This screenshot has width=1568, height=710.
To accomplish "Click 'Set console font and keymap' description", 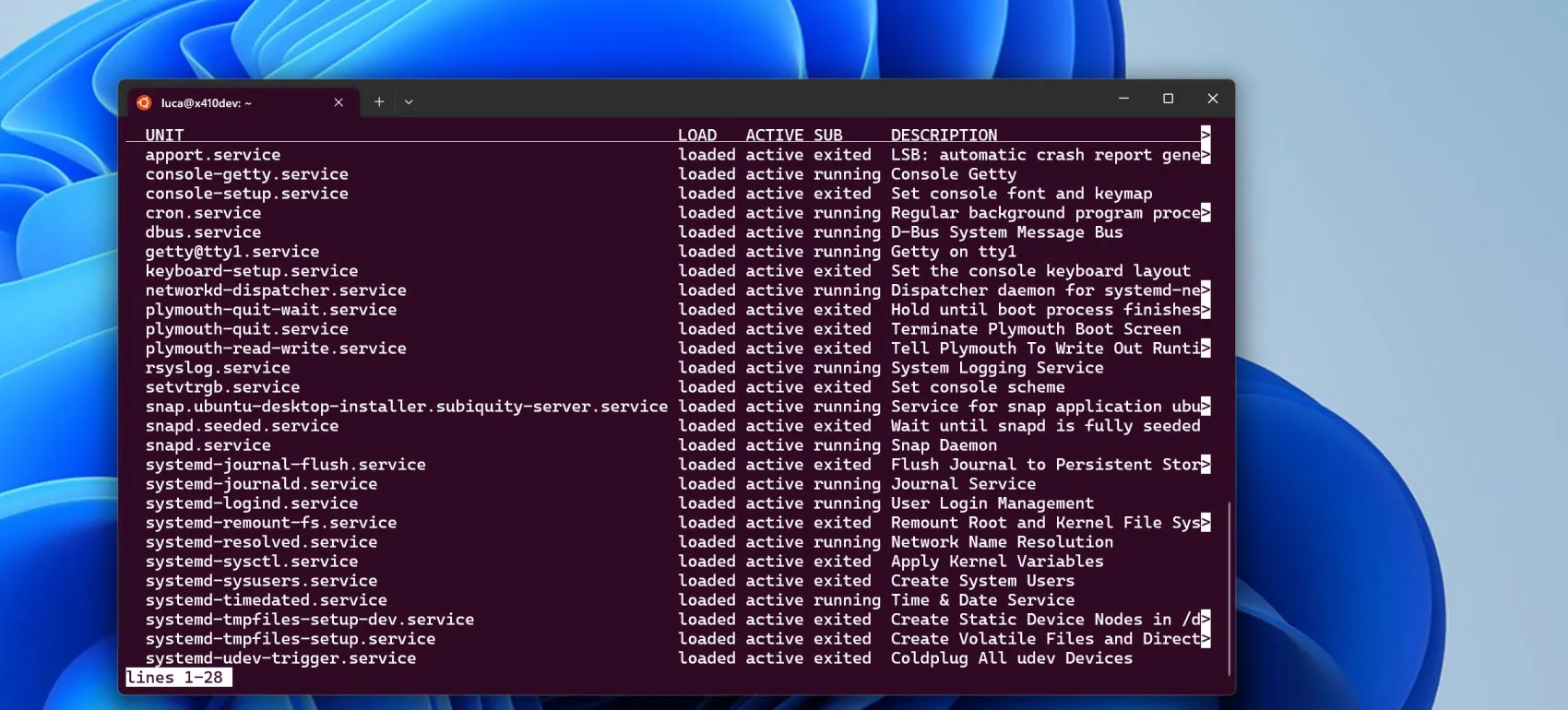I will coord(1021,194).
